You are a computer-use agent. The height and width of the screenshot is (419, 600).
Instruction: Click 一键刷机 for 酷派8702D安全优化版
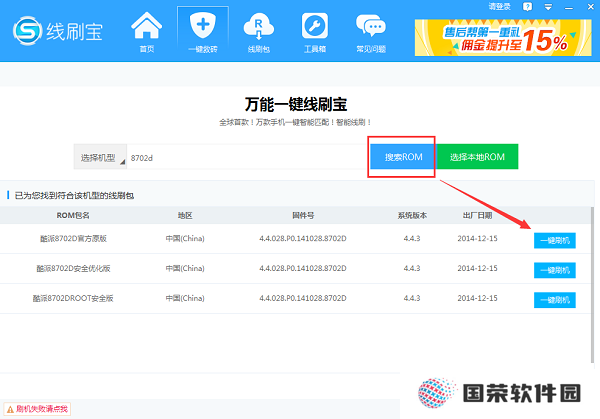tap(555, 270)
